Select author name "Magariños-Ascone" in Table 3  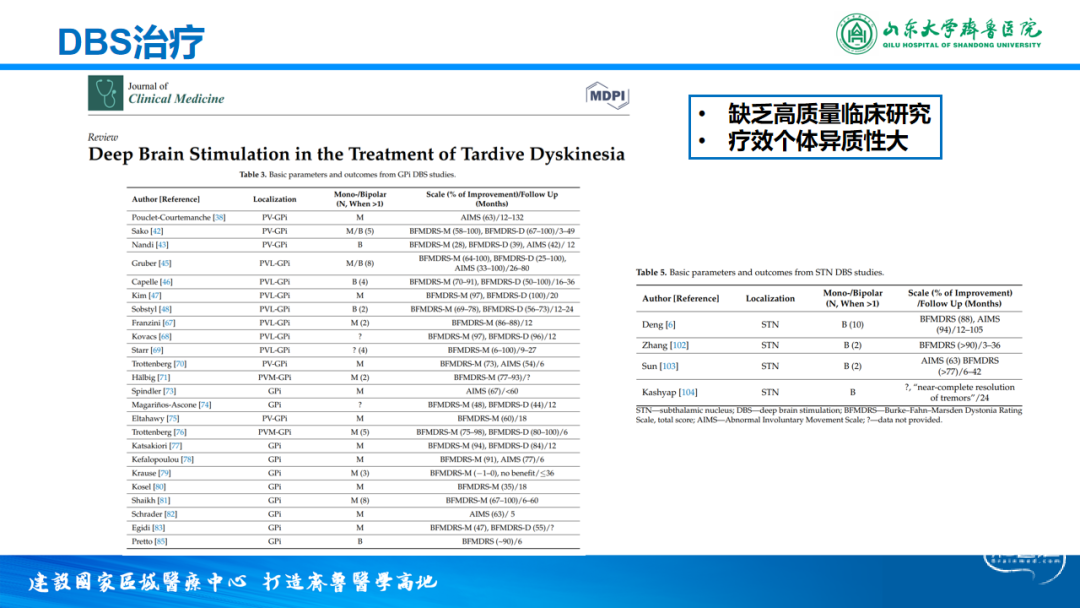click(164, 405)
